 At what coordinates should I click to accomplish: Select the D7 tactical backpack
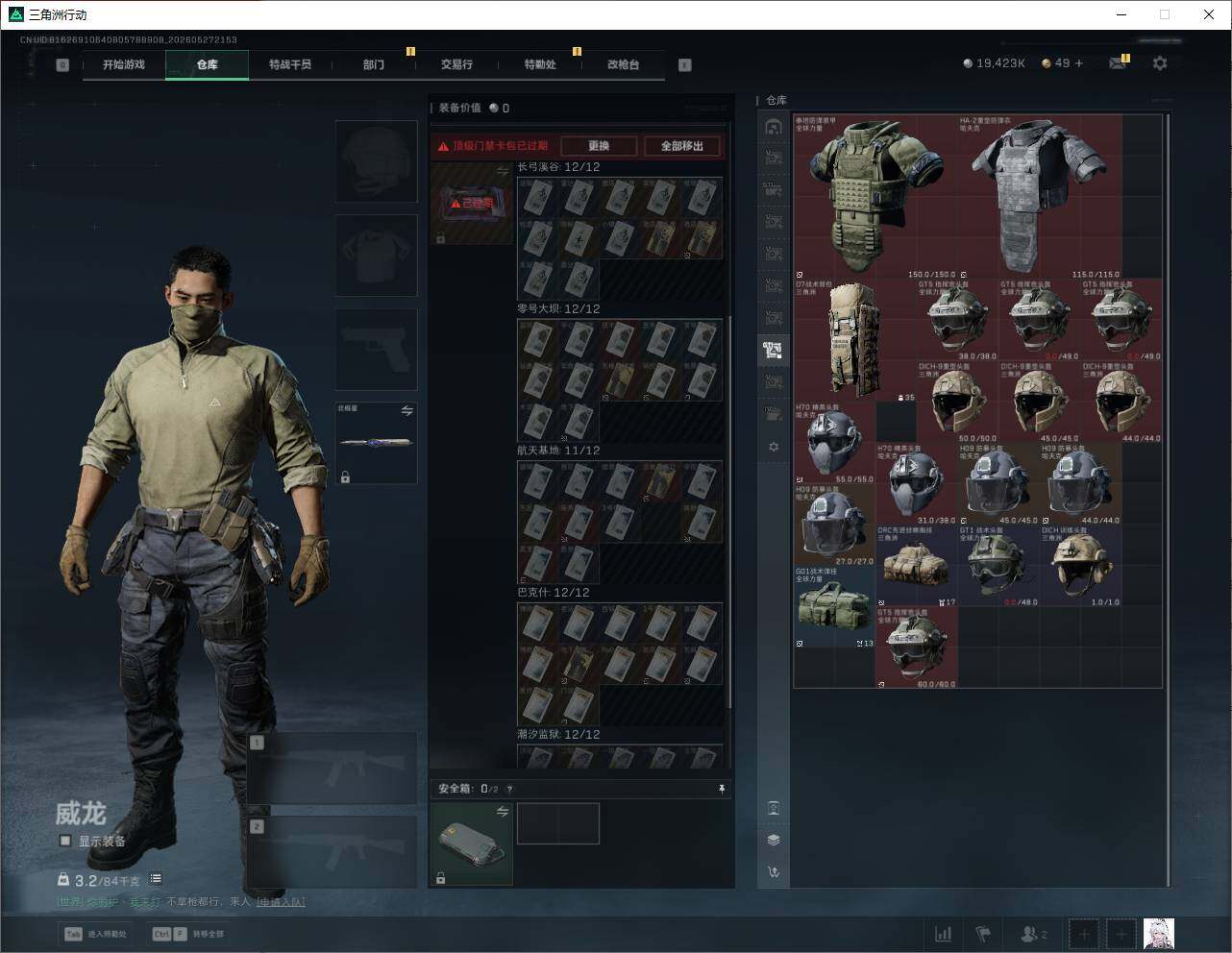point(855,341)
